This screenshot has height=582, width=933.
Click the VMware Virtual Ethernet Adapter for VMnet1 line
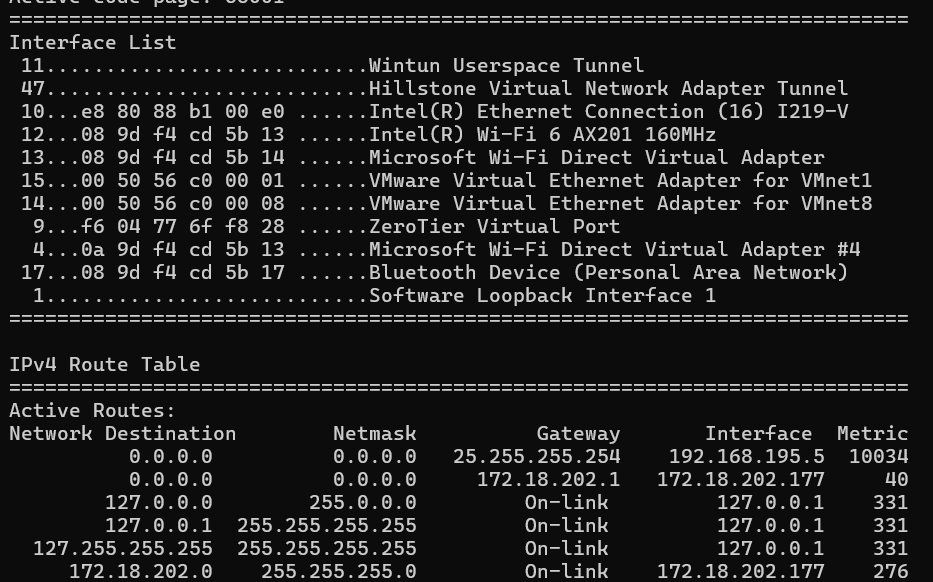point(620,180)
